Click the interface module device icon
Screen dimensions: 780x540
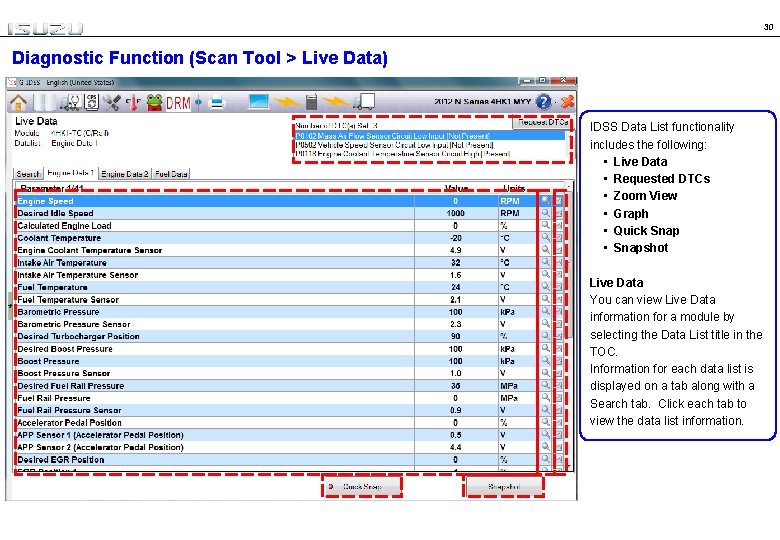tap(311, 102)
